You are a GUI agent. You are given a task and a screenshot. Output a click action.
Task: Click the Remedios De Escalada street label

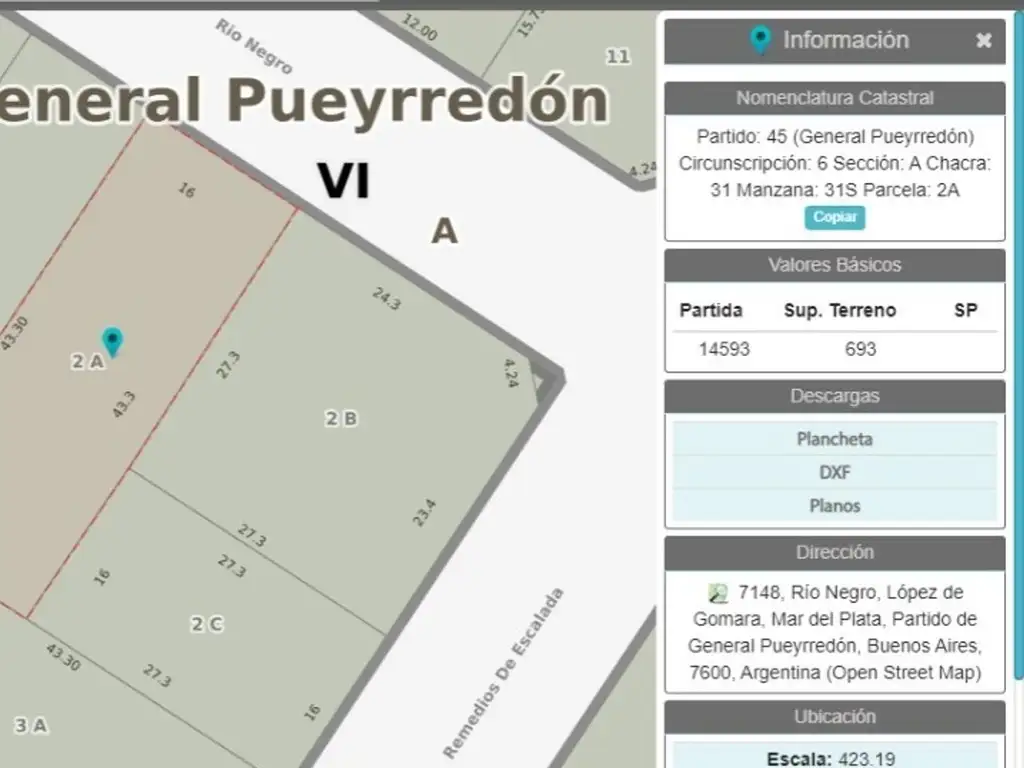pyautogui.click(x=503, y=672)
